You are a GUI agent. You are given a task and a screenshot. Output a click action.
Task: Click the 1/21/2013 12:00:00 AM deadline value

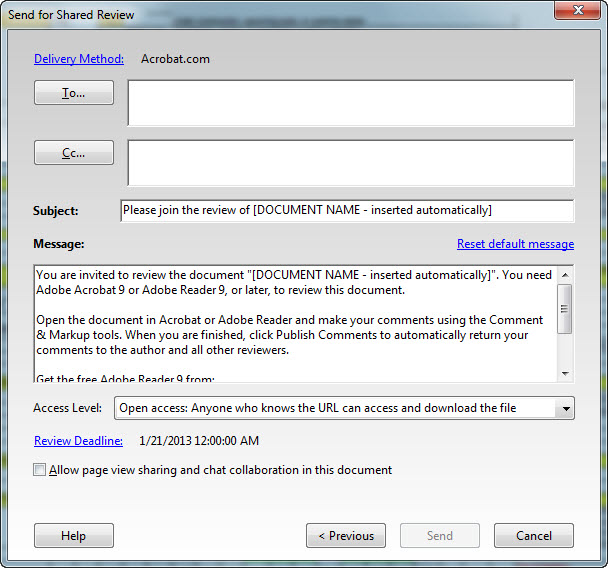(x=199, y=441)
